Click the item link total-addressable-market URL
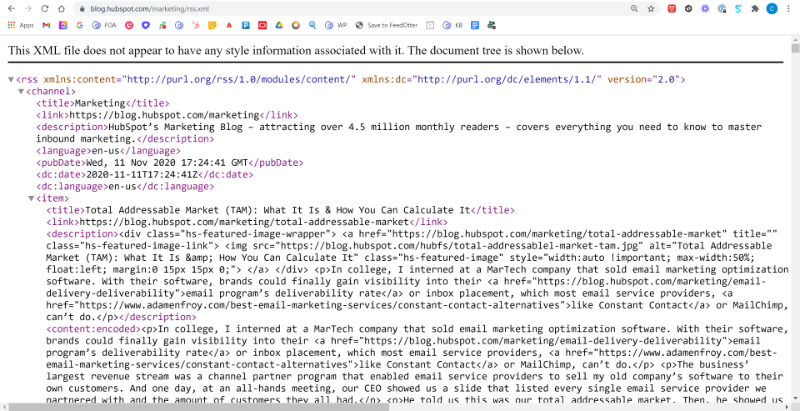This screenshot has width=800, height=411. coord(244,222)
